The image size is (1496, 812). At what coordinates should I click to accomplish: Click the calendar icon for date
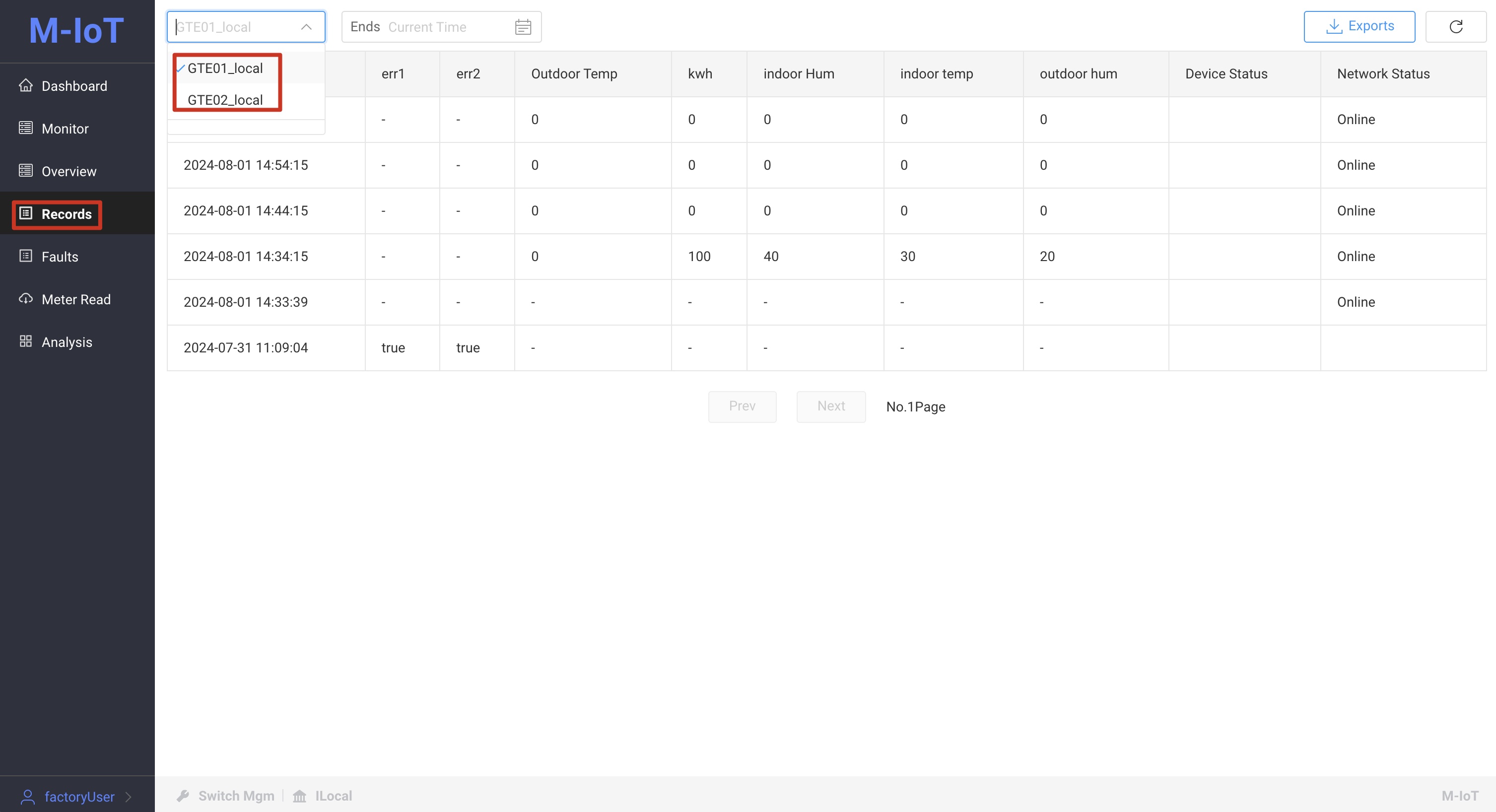524,27
